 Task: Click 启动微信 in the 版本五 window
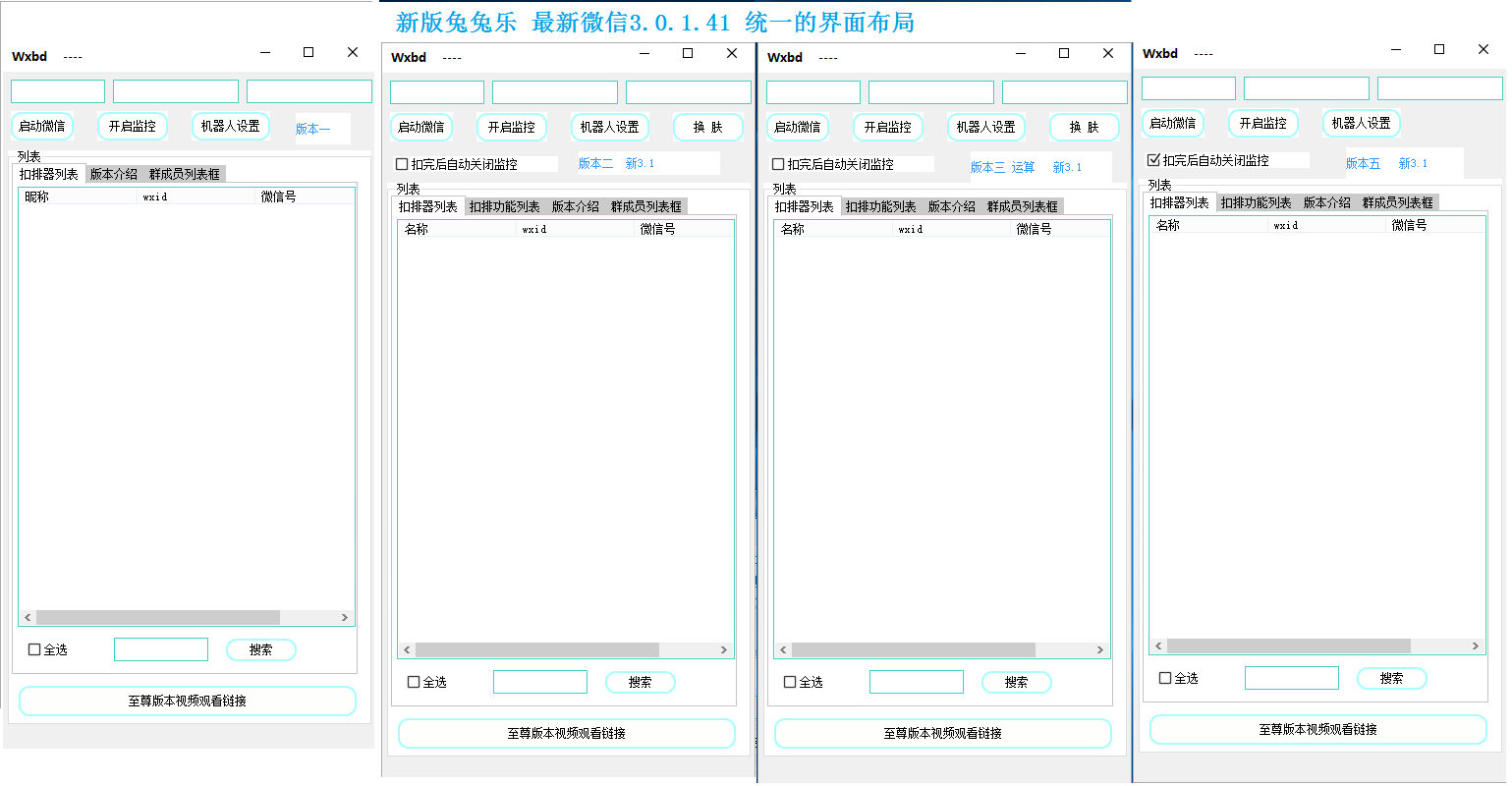(1173, 124)
